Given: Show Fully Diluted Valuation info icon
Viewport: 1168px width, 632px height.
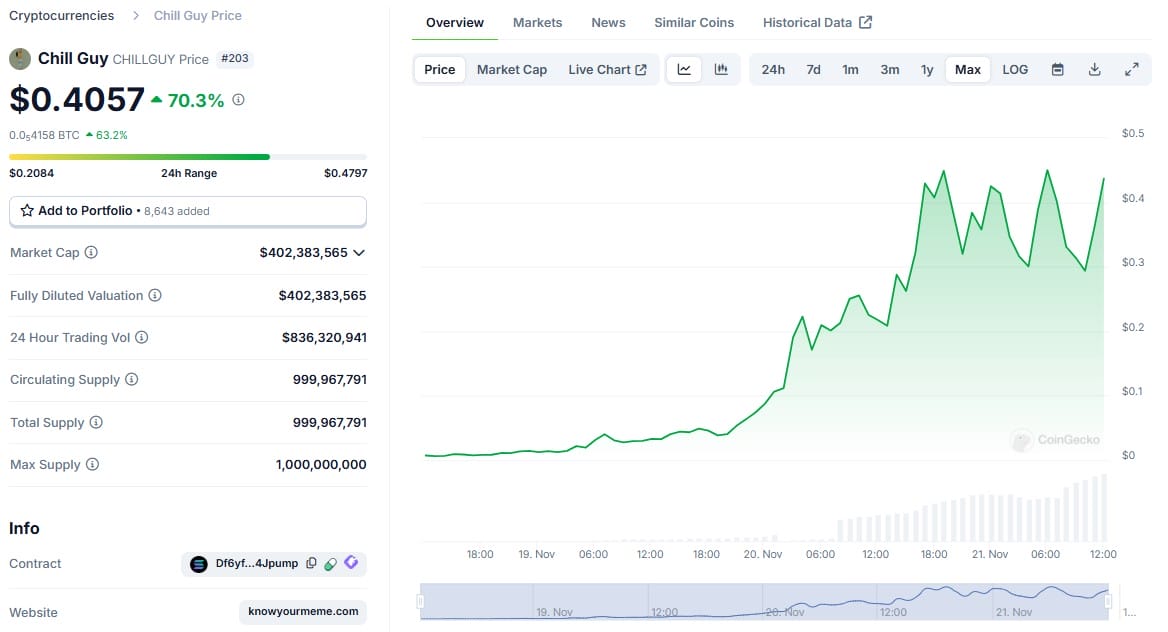Looking at the screenshot, I should coord(155,295).
